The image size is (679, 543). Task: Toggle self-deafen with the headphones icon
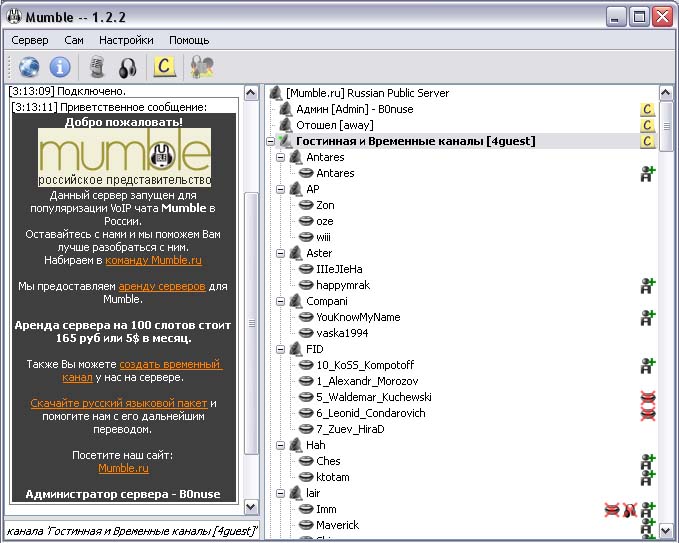click(x=127, y=67)
